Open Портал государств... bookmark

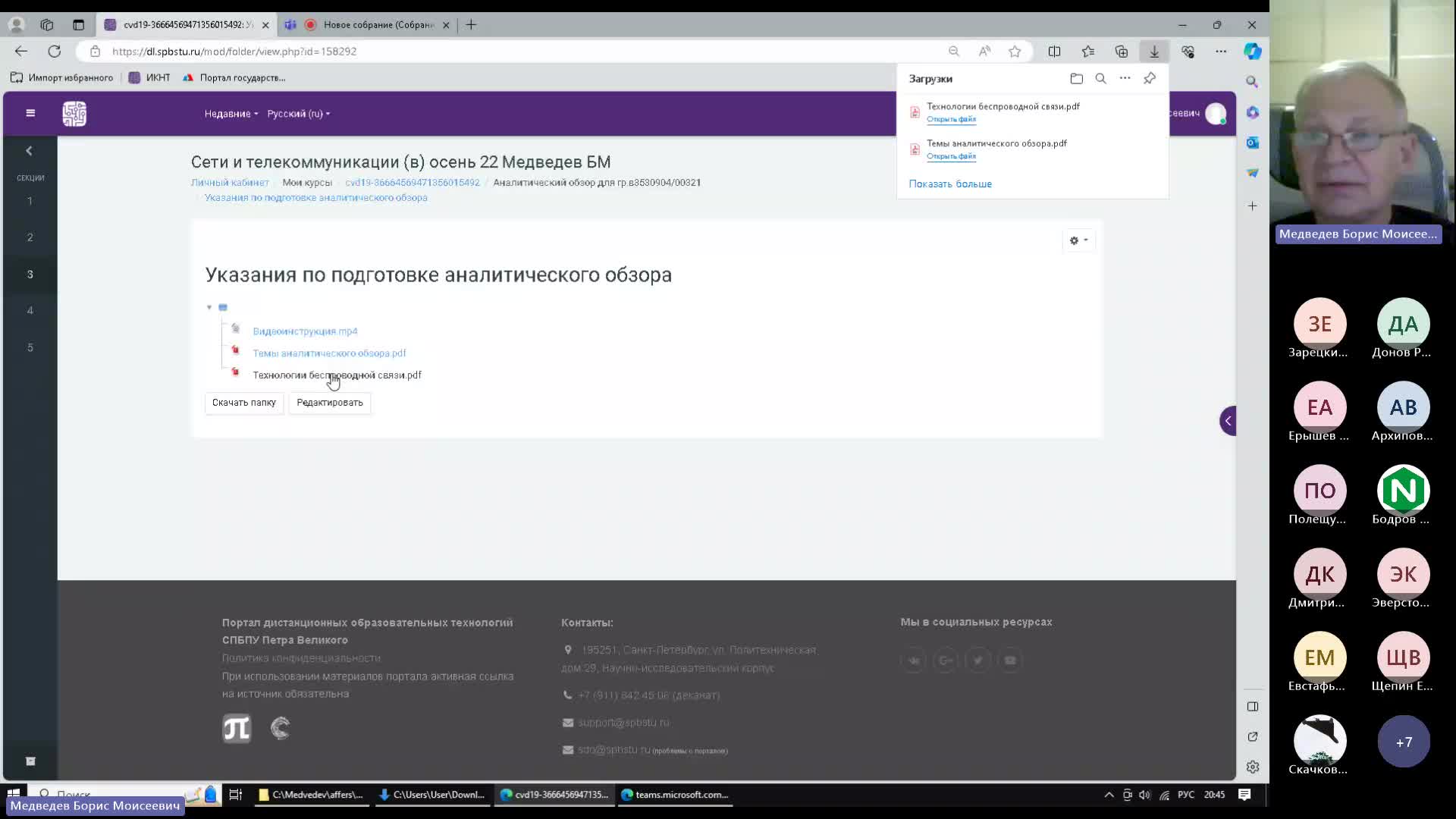[x=234, y=77]
